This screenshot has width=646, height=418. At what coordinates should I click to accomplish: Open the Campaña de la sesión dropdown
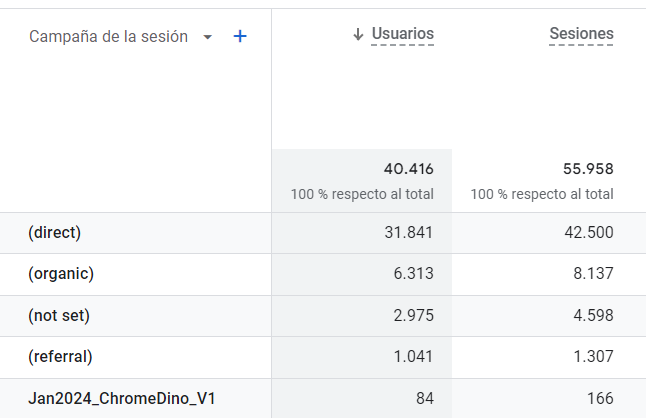point(208,37)
